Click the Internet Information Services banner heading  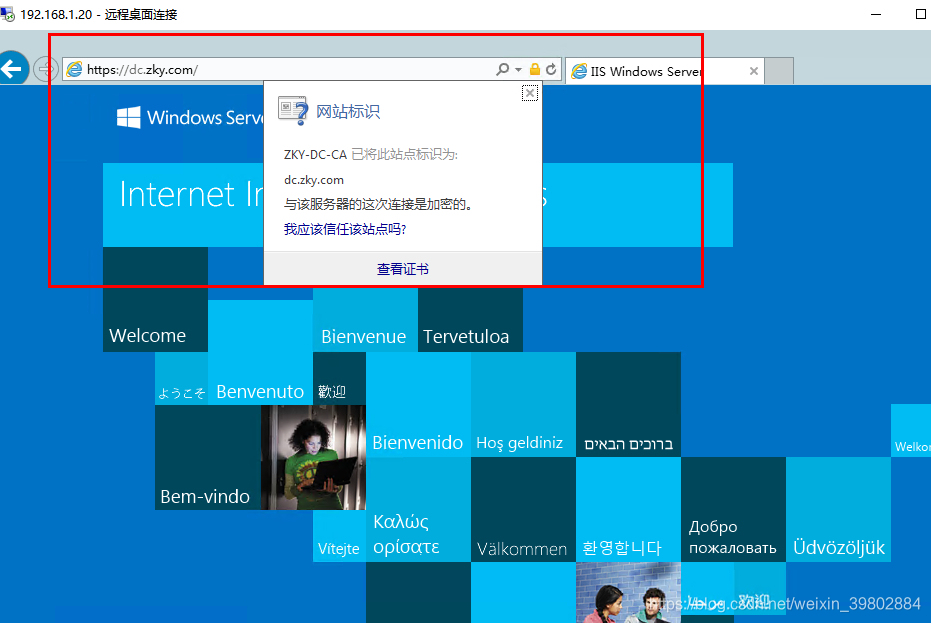(x=418, y=205)
